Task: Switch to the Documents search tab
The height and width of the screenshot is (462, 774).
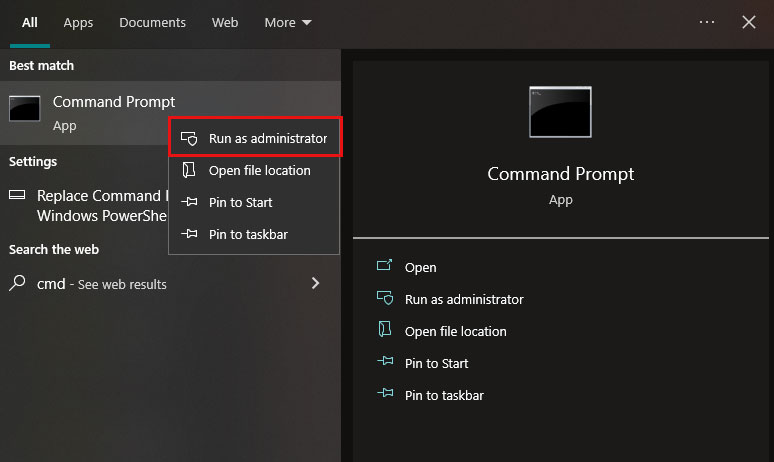Action: (x=153, y=23)
